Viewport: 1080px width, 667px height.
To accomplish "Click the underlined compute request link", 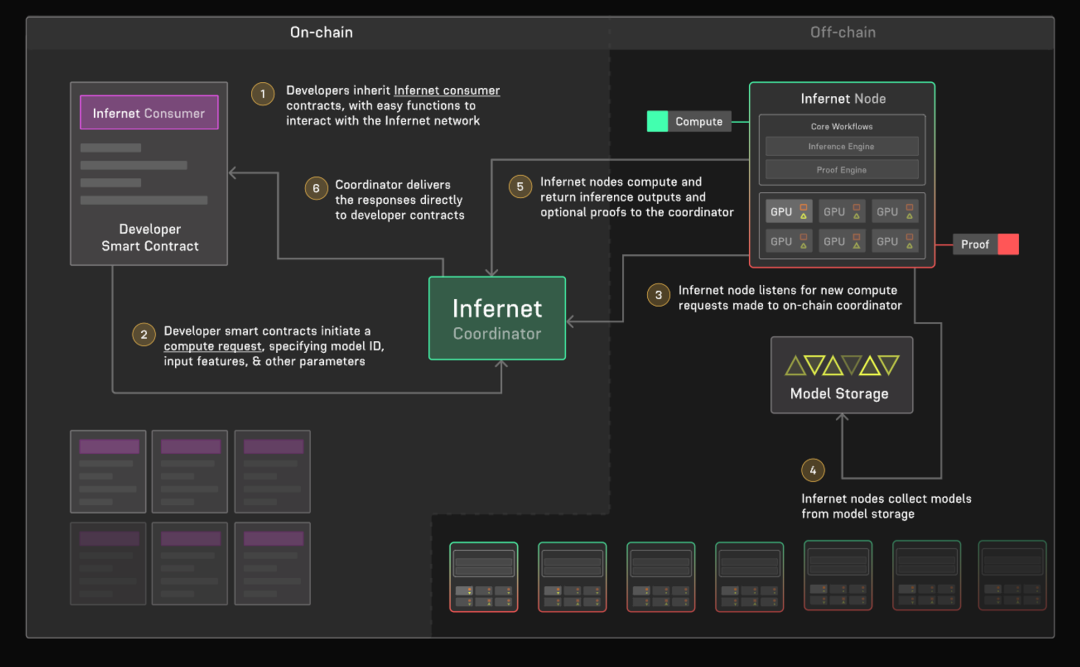I will pos(212,346).
